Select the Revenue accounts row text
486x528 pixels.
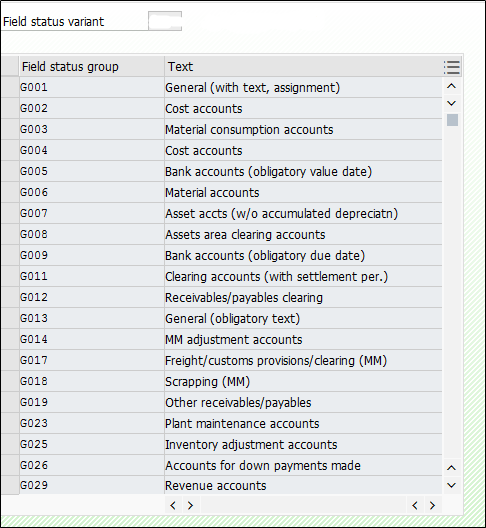click(216, 486)
